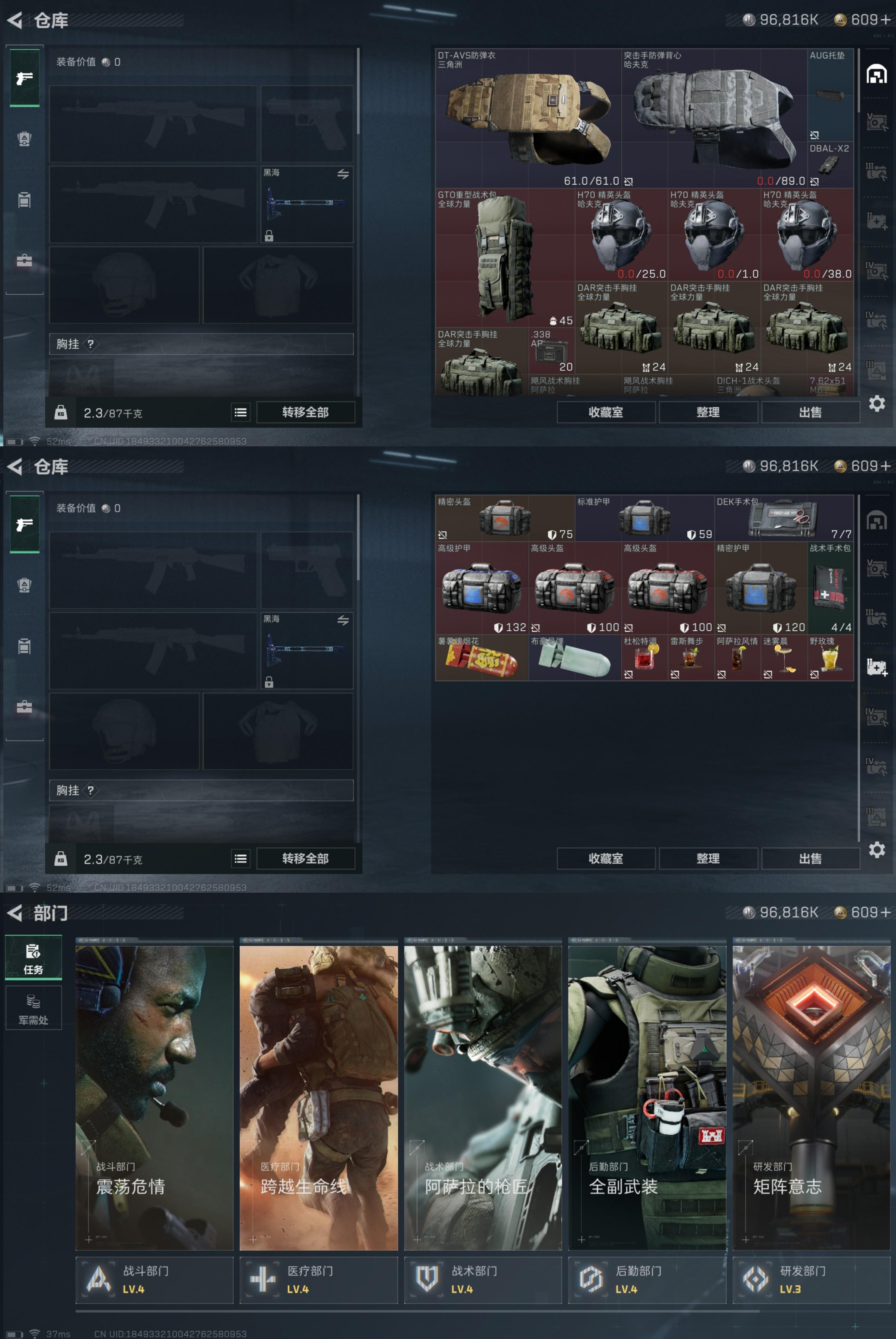The image size is (896, 1339).
Task: Go back from the 部门 screen
Action: pyautogui.click(x=15, y=913)
